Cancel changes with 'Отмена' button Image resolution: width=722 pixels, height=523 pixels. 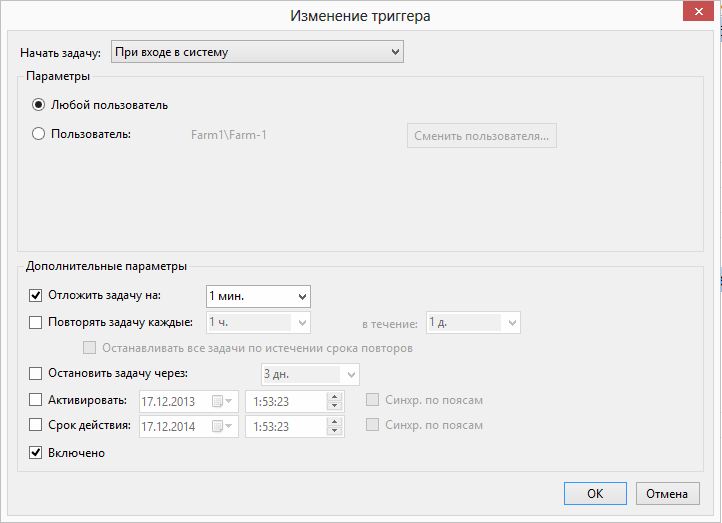point(667,494)
